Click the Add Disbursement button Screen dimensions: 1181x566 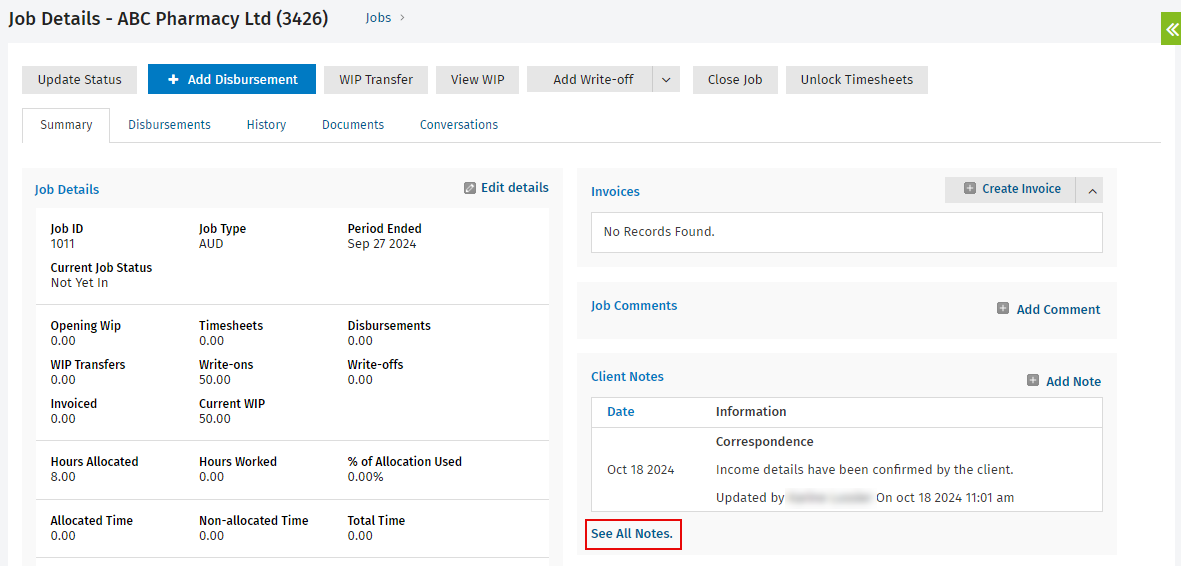pos(232,79)
